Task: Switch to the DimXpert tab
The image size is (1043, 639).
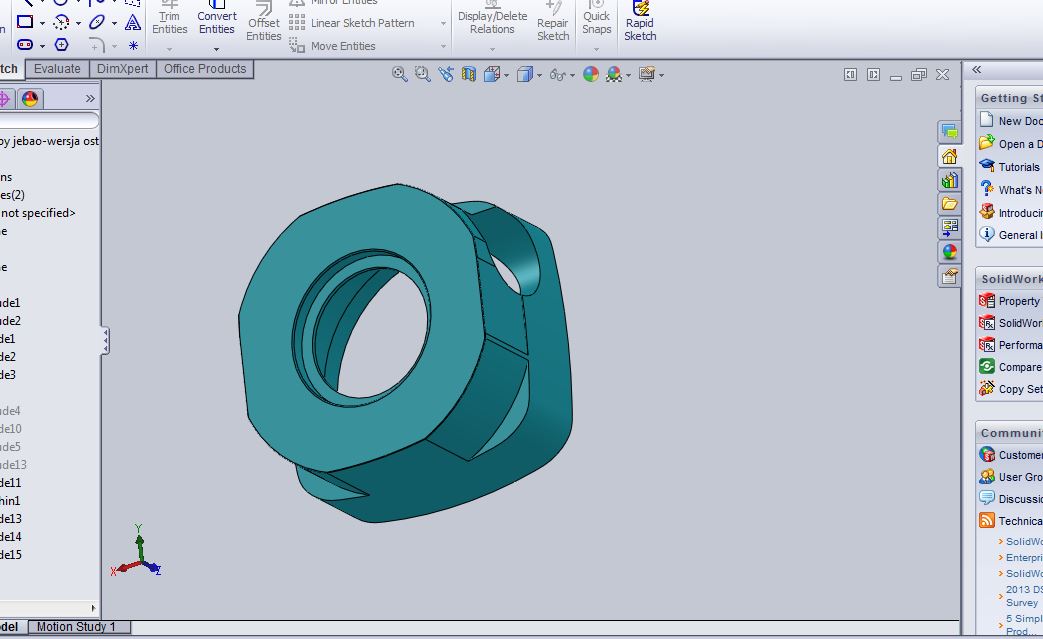Action: [x=122, y=69]
